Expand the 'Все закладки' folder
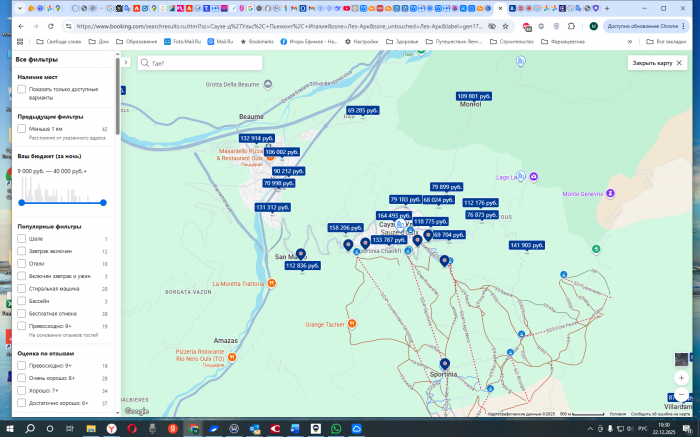700x437 pixels. (x=669, y=41)
